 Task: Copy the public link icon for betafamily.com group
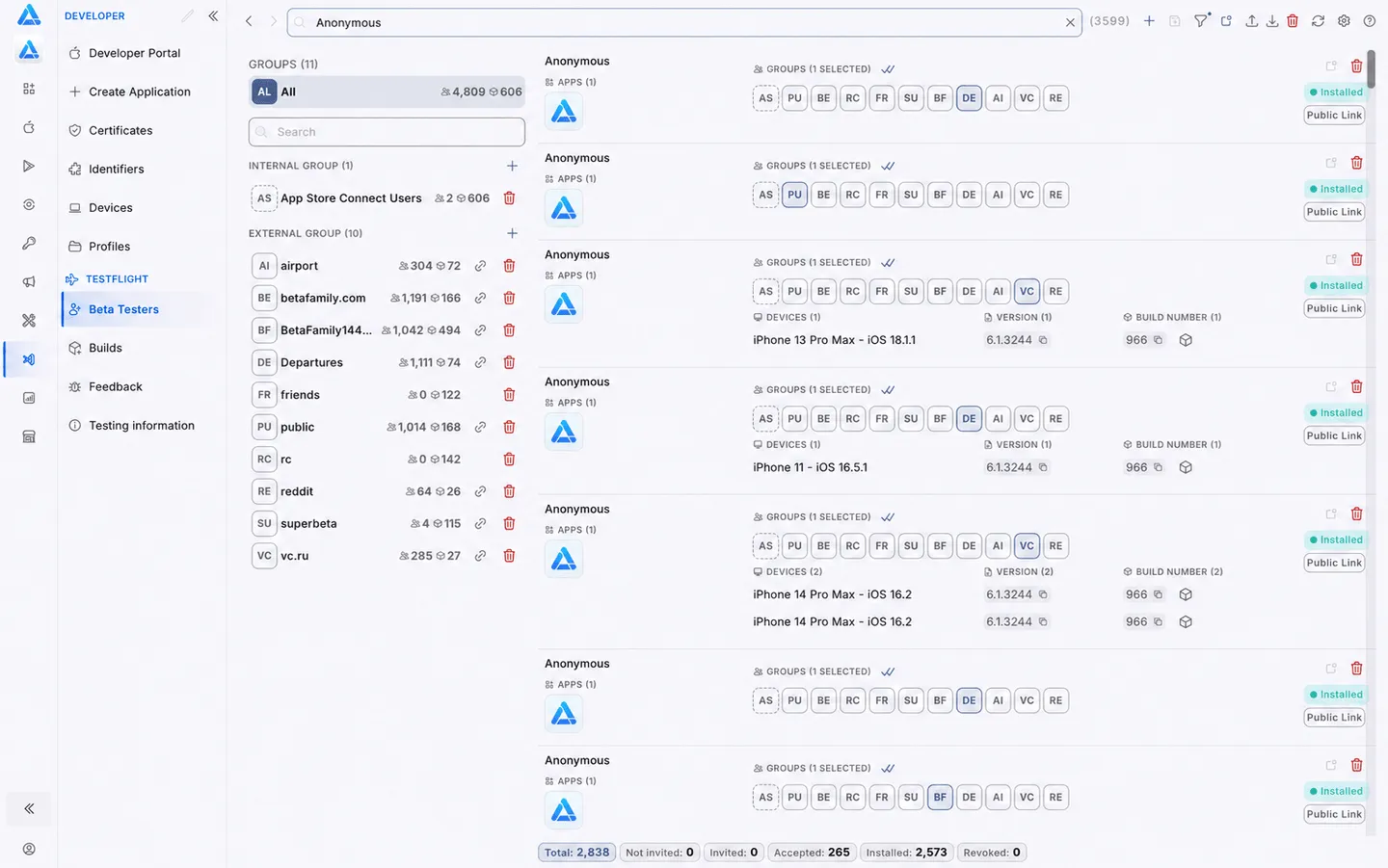click(x=480, y=299)
